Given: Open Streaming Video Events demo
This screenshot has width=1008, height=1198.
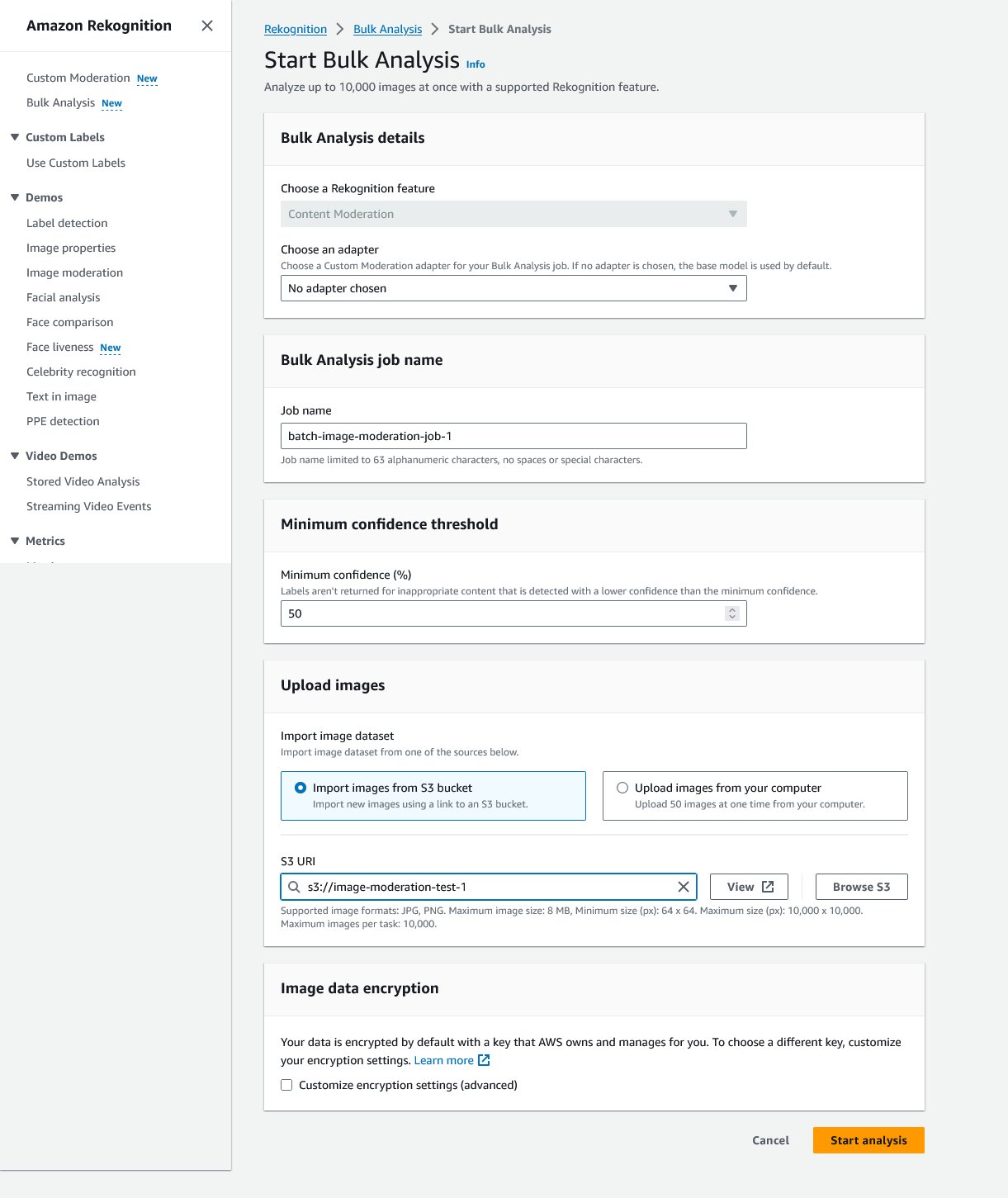Looking at the screenshot, I should 89,506.
